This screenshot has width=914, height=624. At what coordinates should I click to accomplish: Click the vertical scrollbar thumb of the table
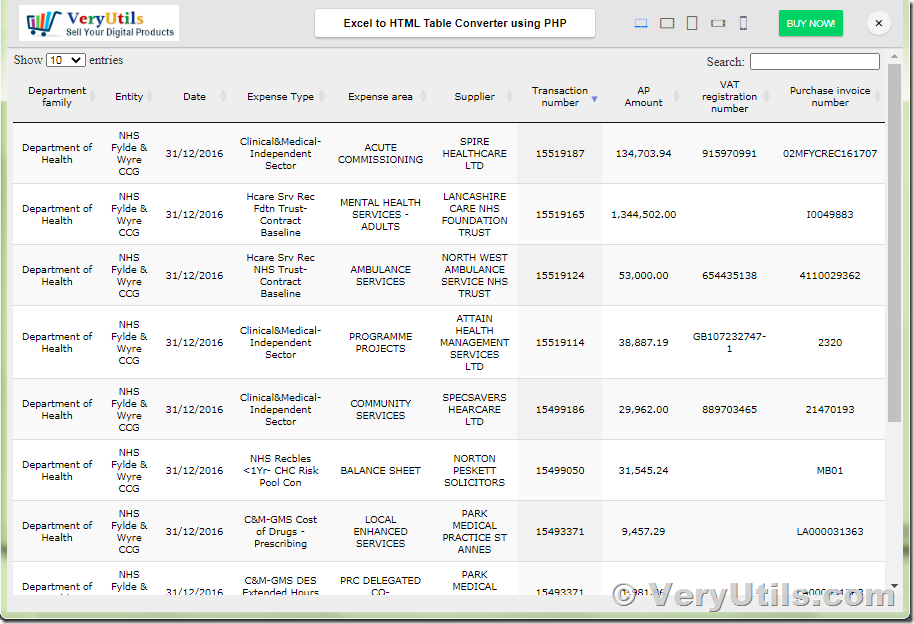(894, 242)
